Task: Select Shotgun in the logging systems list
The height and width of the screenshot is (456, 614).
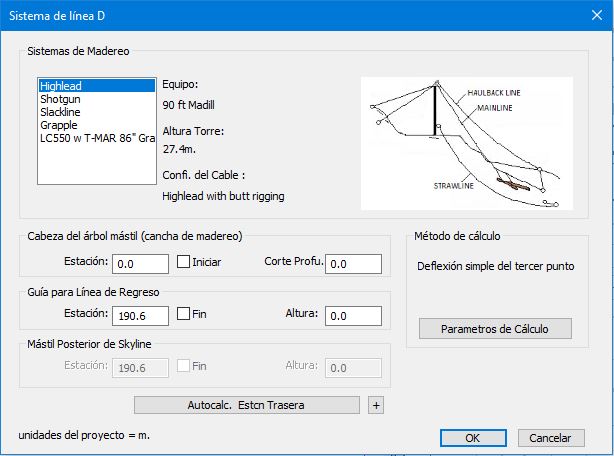Action: [60, 100]
